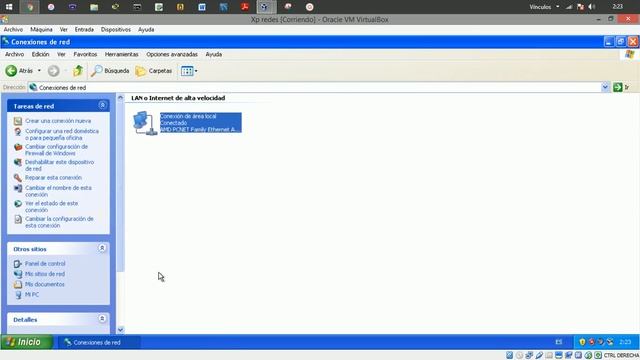Click the task pane scroll-down arrow
The height and width of the screenshot is (360, 640).
tap(120, 329)
